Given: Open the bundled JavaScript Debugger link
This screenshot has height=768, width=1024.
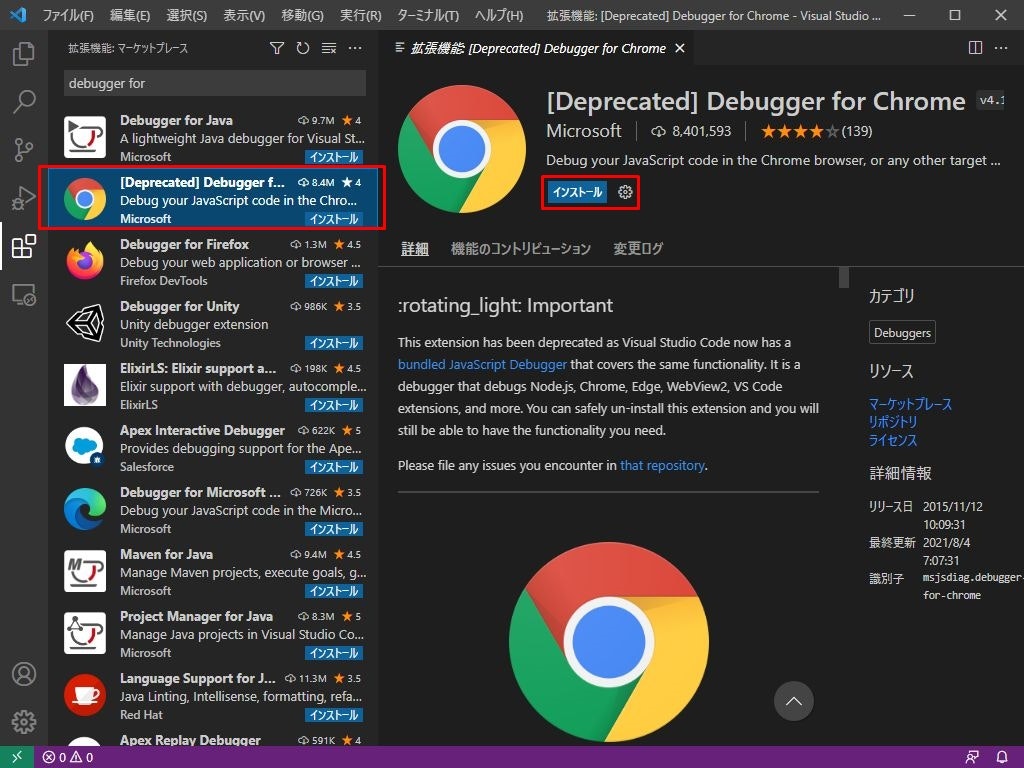Looking at the screenshot, I should [x=482, y=365].
